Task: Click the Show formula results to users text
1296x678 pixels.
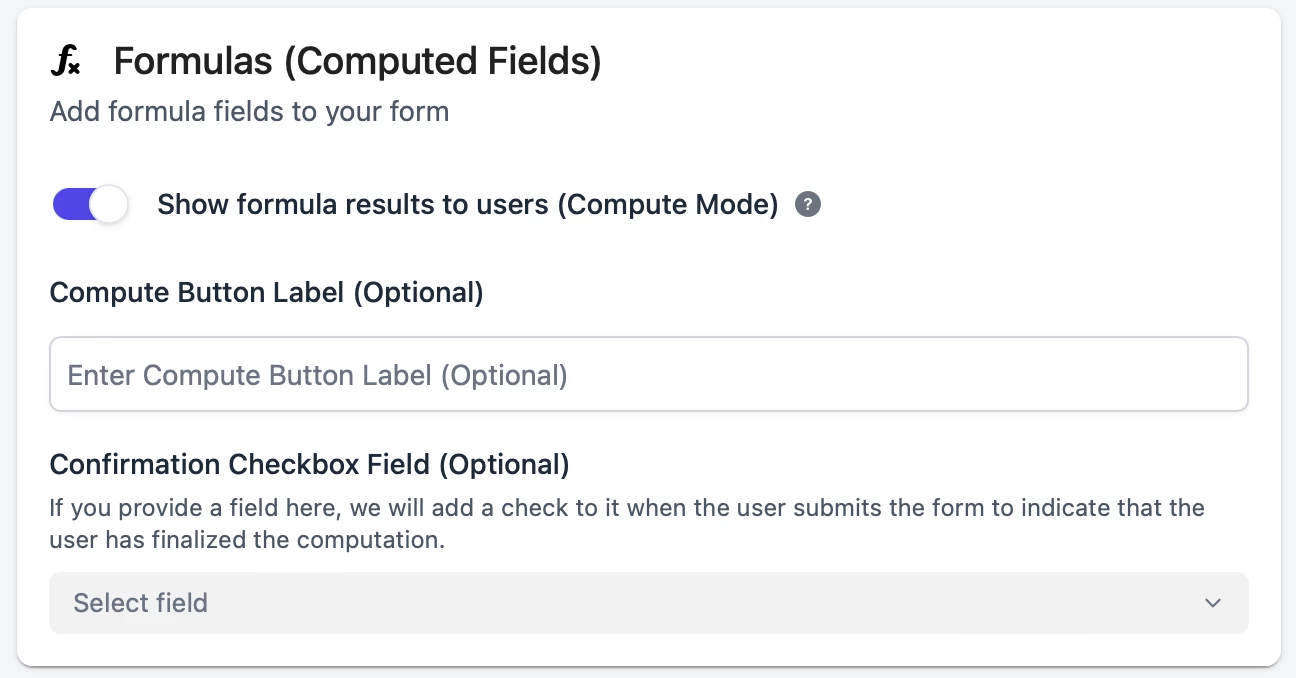Action: (353, 205)
